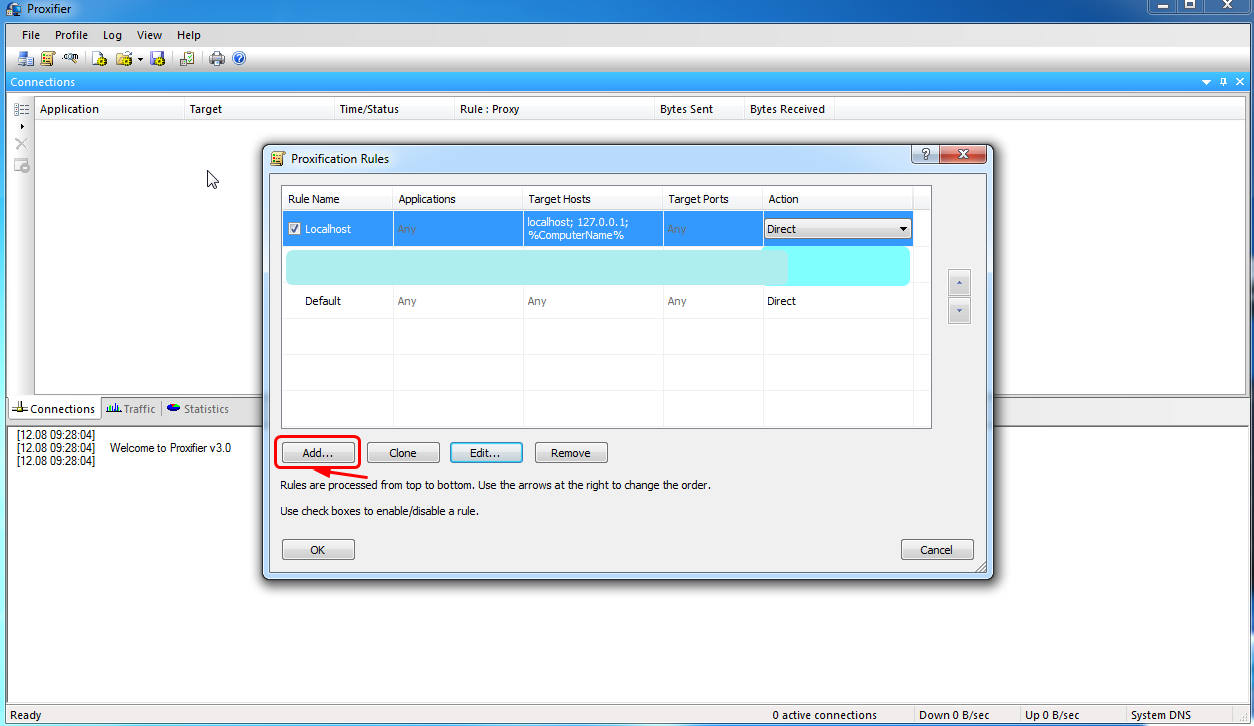The height and width of the screenshot is (726, 1254).
Task: Click the 'Up 0 B/sec' status bar entry
Action: 1052,715
